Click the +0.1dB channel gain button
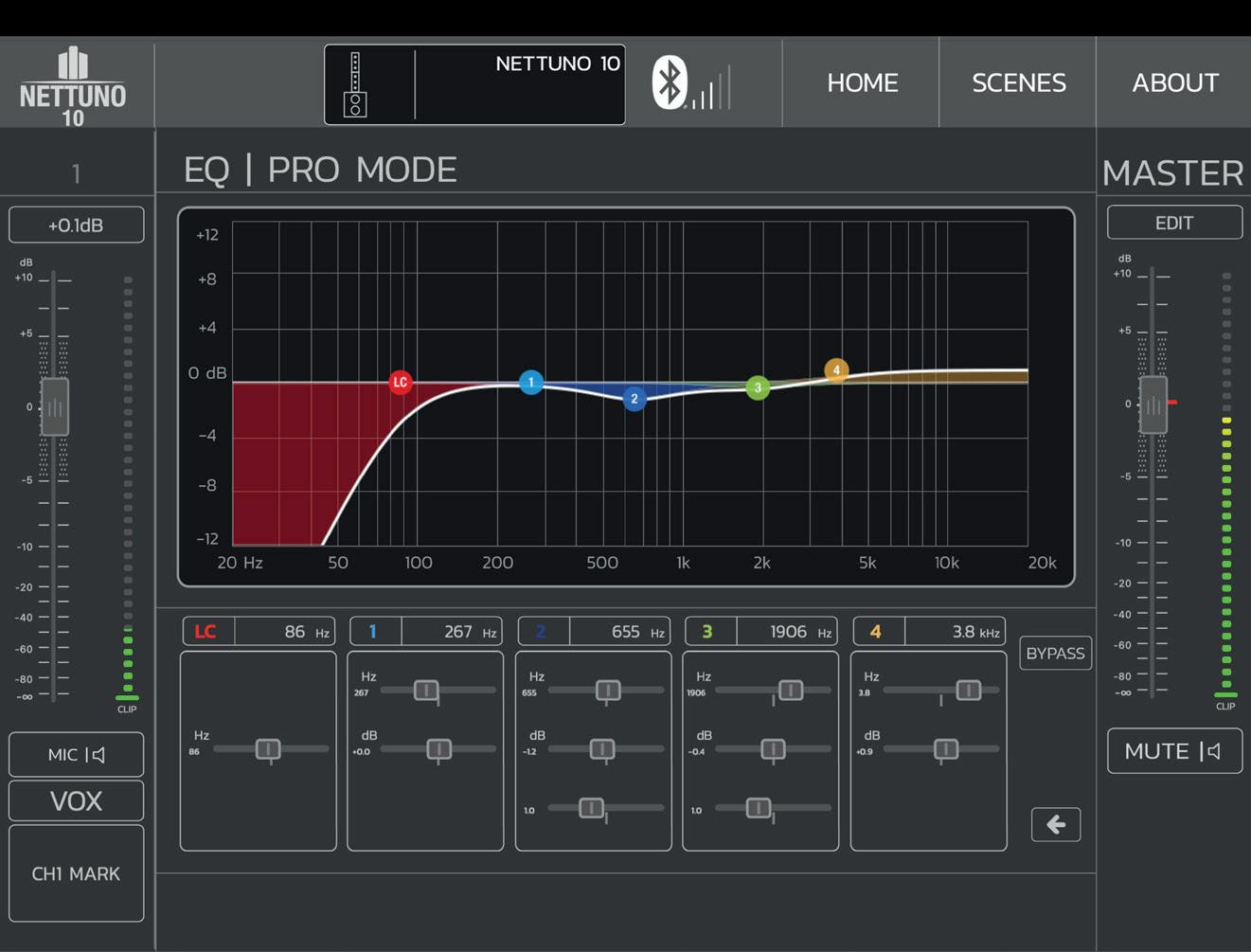 [77, 225]
